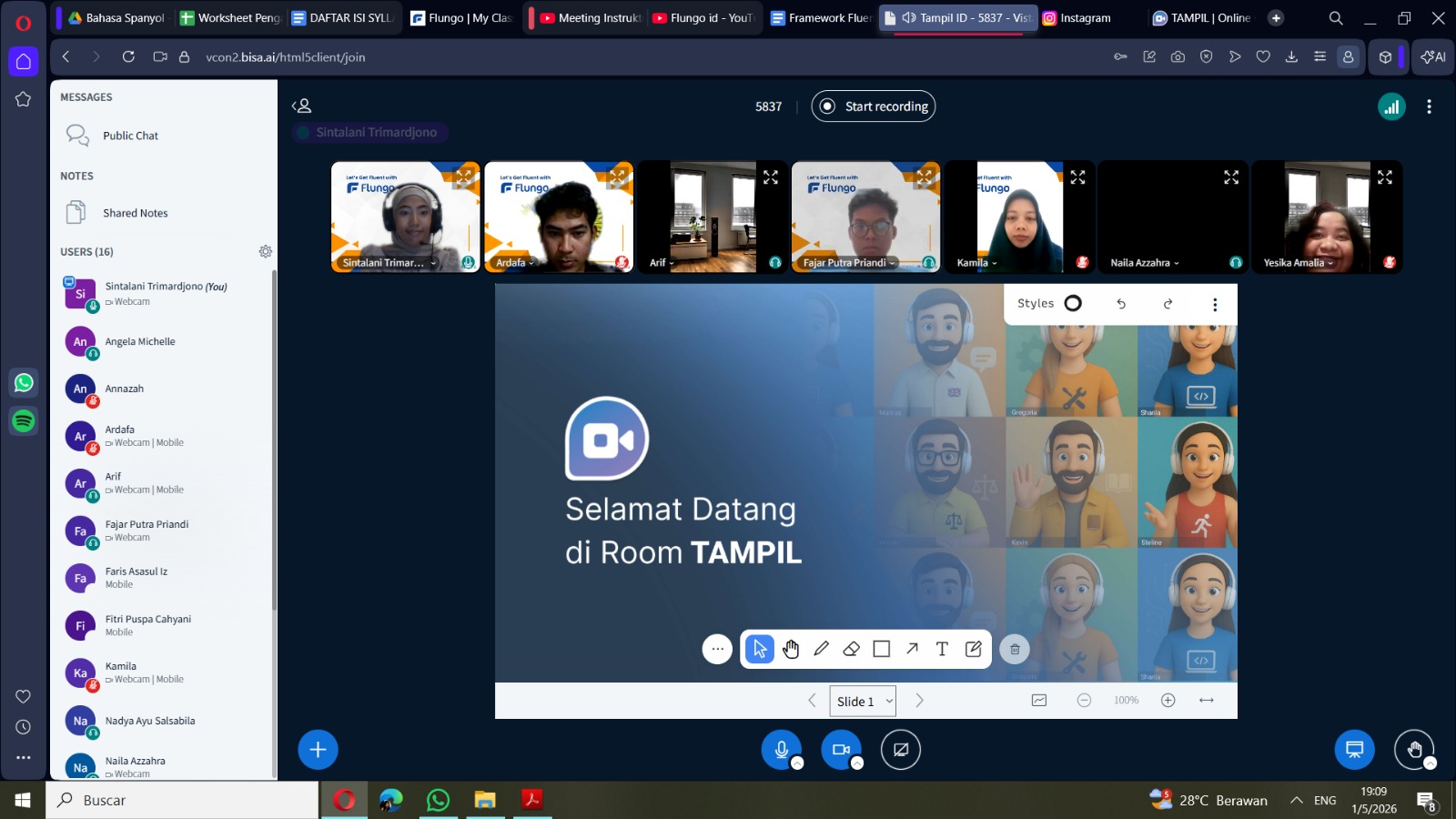
Task: Open the Slide 1 dropdown selector
Action: coord(863,701)
